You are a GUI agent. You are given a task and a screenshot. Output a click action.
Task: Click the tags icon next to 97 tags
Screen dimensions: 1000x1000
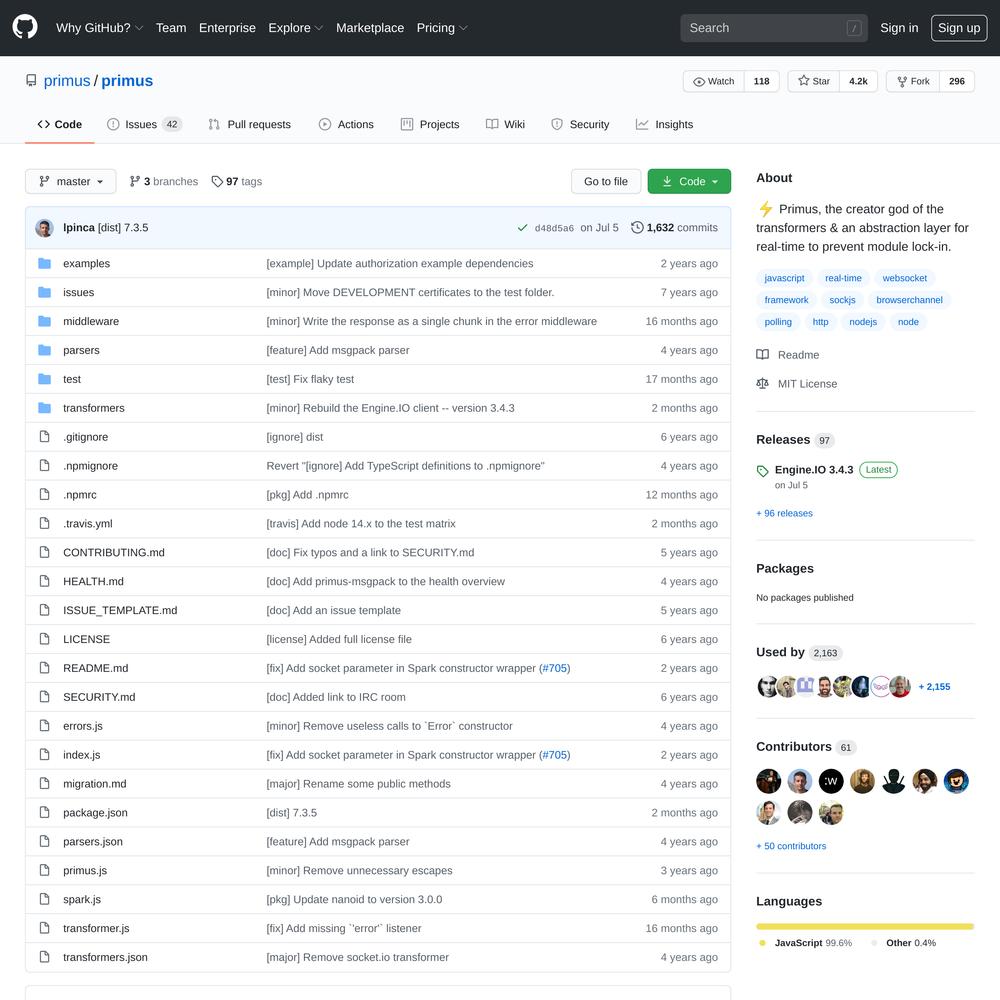click(217, 182)
